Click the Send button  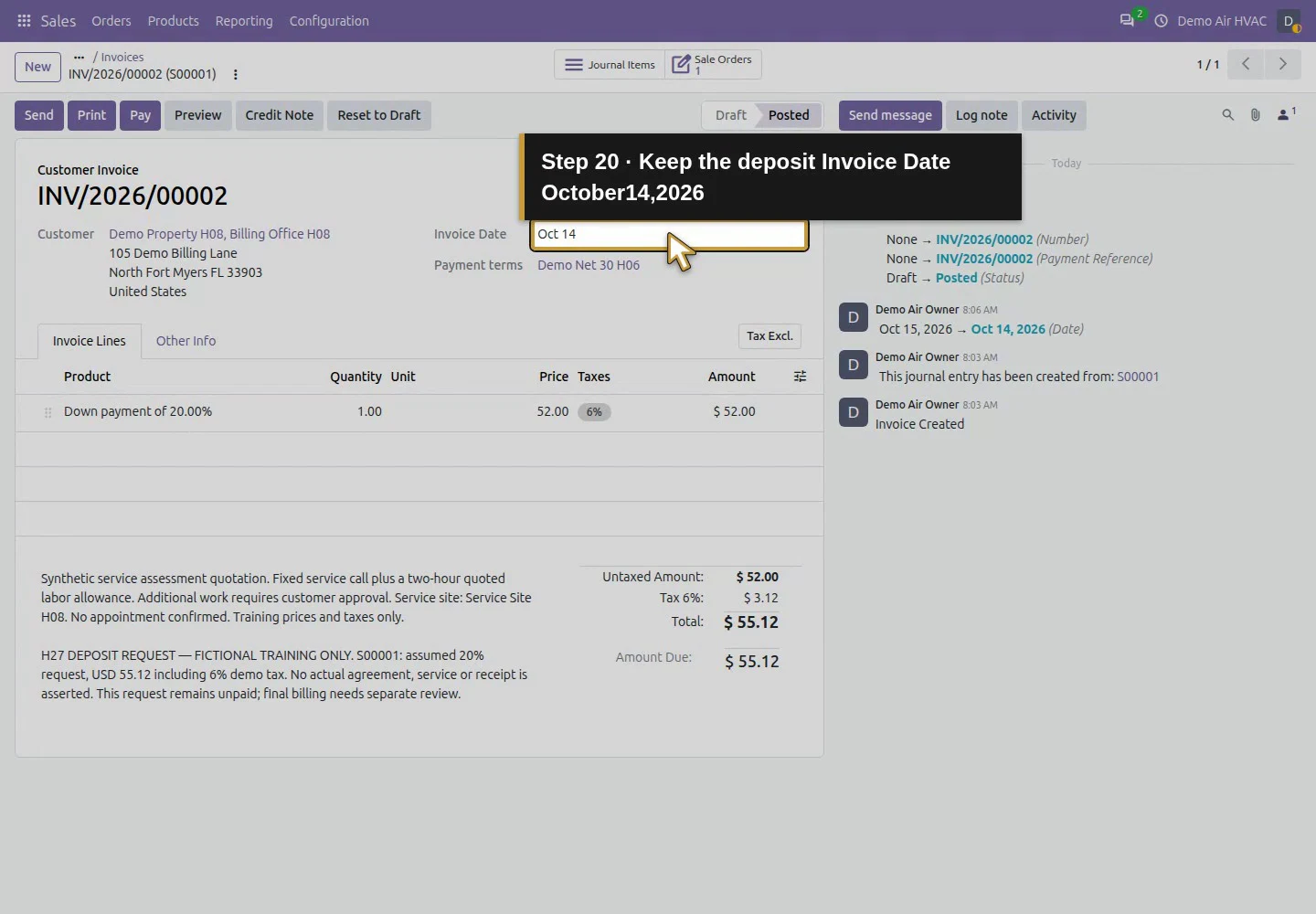coord(39,115)
